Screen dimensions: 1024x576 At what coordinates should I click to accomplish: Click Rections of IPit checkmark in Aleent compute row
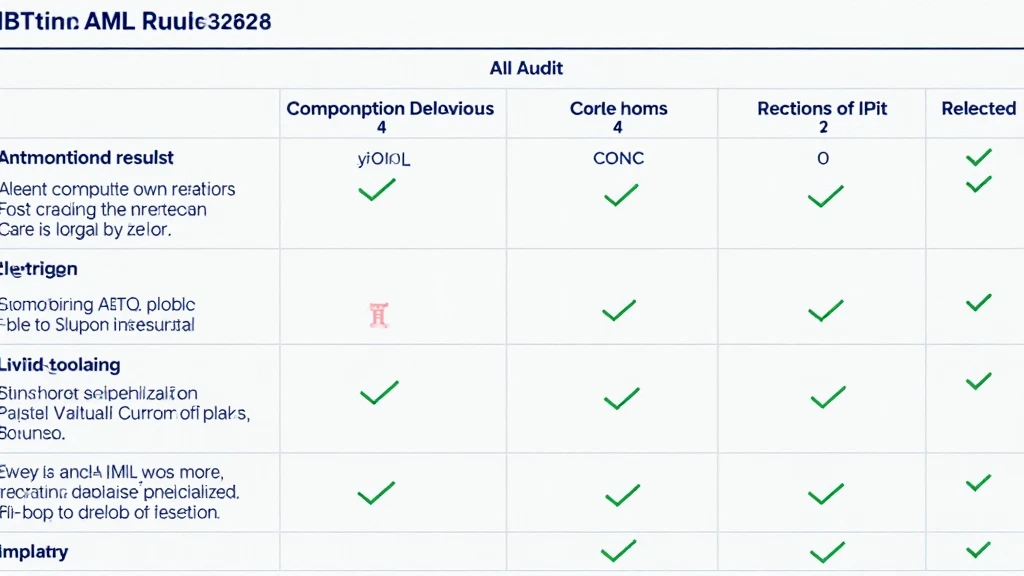tap(825, 196)
